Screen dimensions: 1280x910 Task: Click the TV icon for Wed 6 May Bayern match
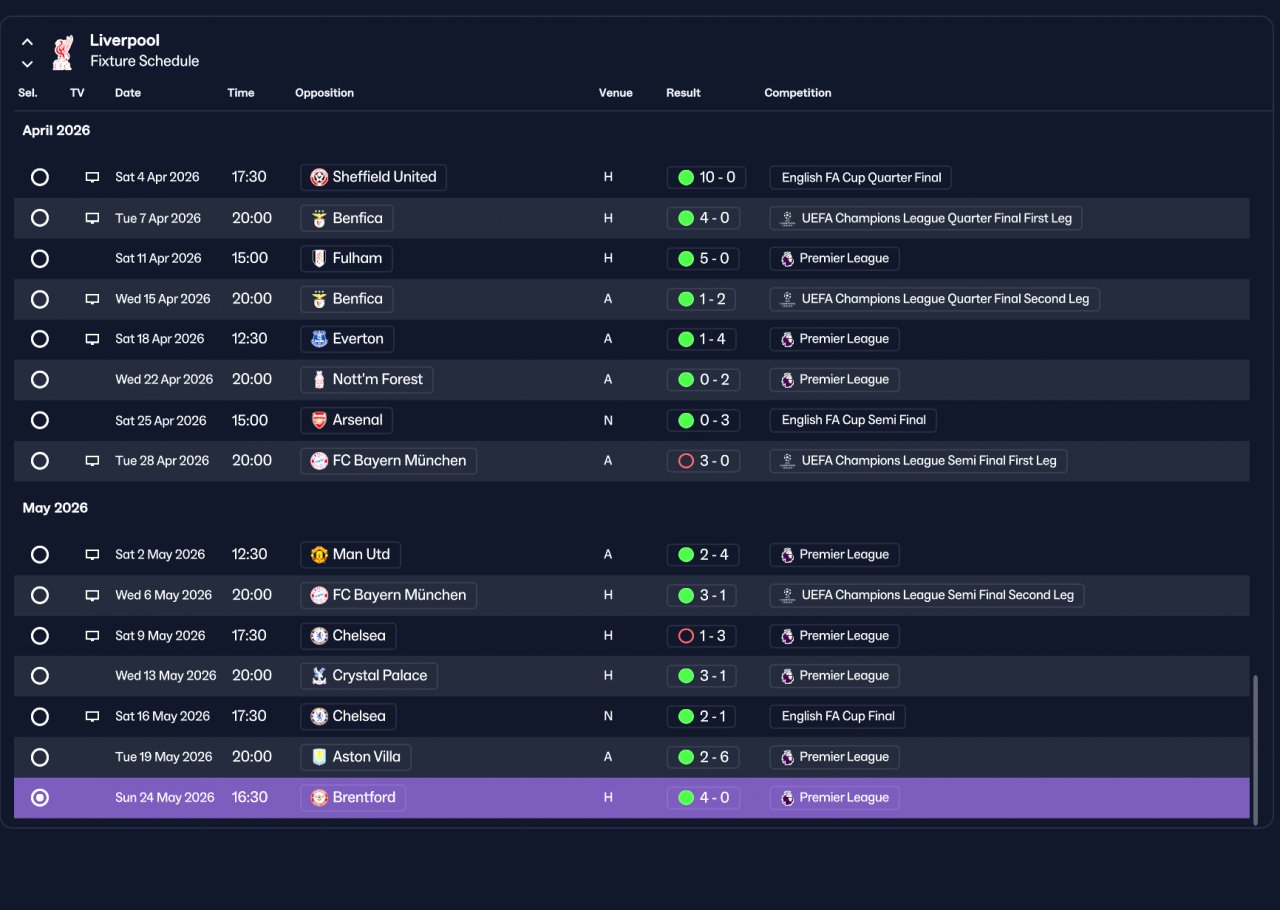click(92, 595)
